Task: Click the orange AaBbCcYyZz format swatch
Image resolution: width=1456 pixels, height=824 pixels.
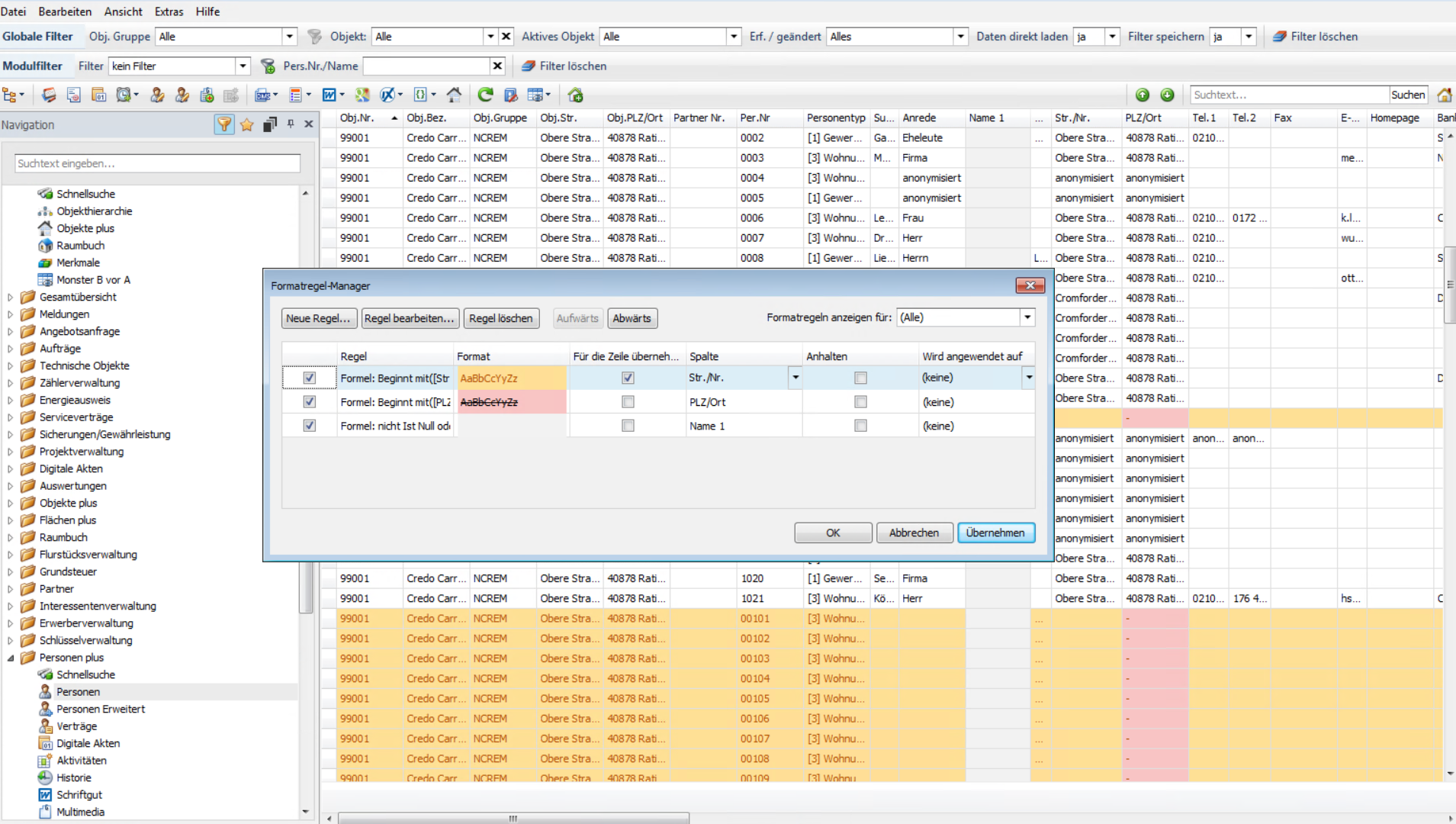Action: [512, 378]
